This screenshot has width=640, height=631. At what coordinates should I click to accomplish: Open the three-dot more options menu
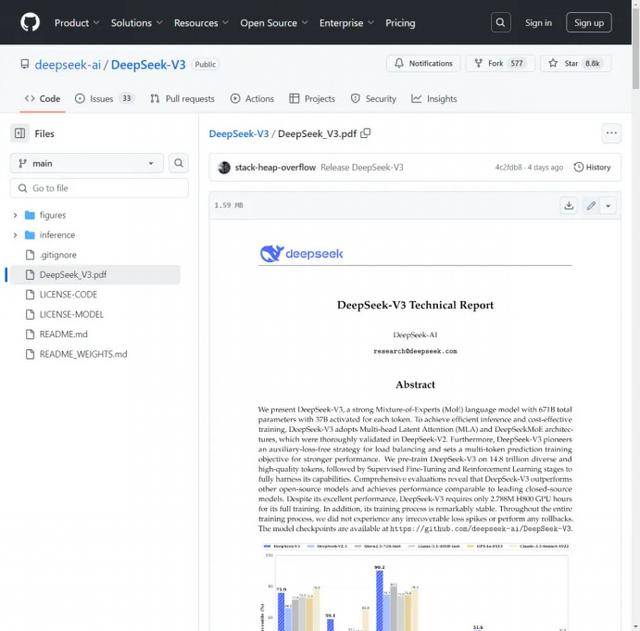pyautogui.click(x=611, y=133)
